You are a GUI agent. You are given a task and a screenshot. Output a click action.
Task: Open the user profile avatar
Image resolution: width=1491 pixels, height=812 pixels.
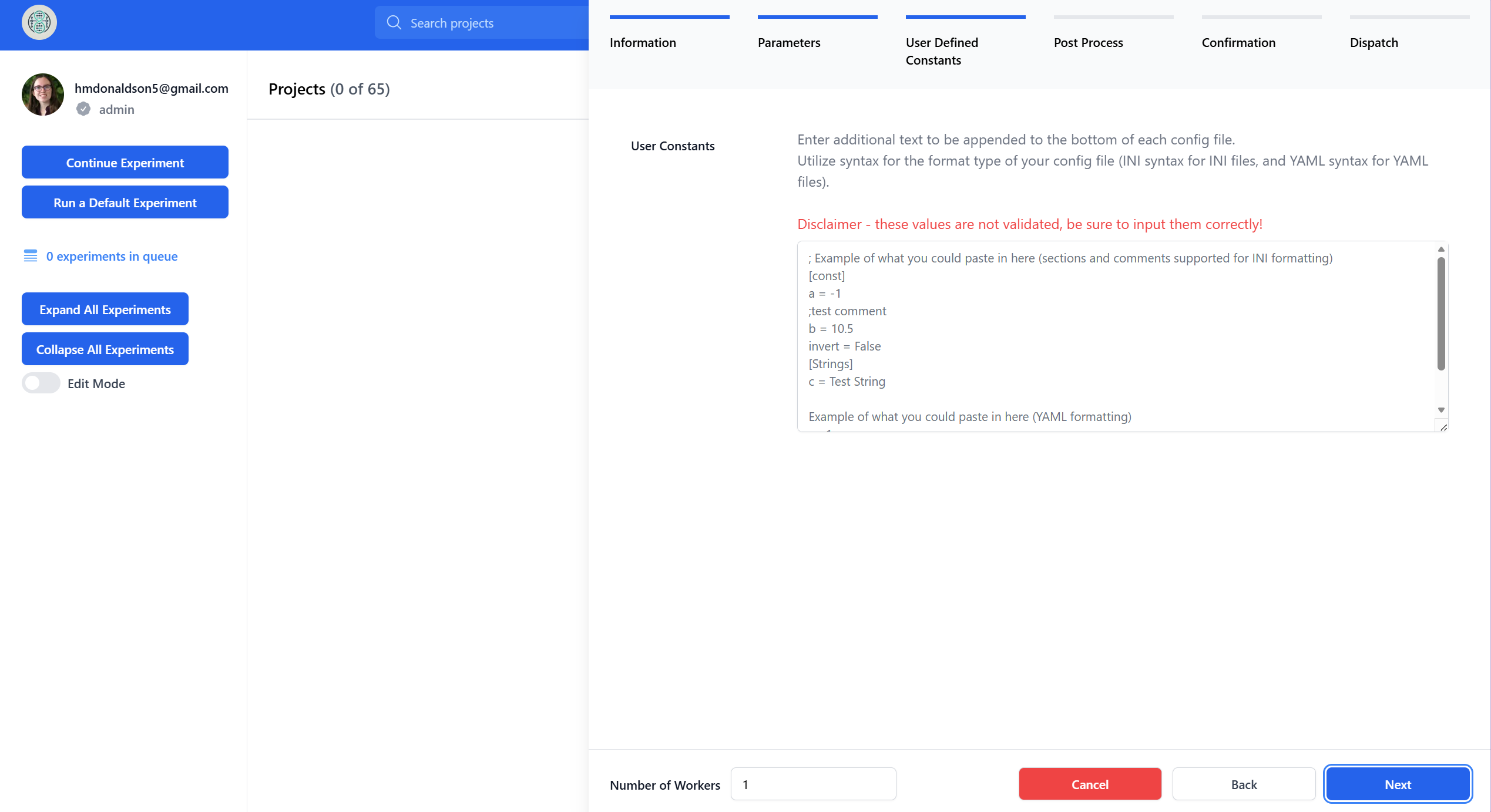coord(43,95)
